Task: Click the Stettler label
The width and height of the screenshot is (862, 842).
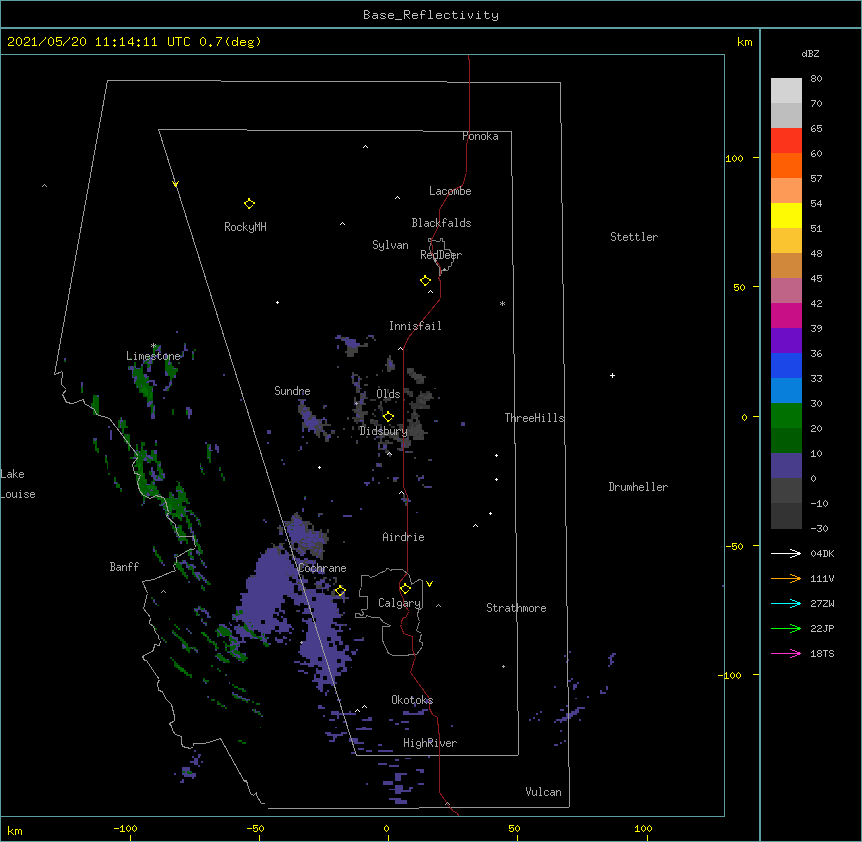Action: 634,237
